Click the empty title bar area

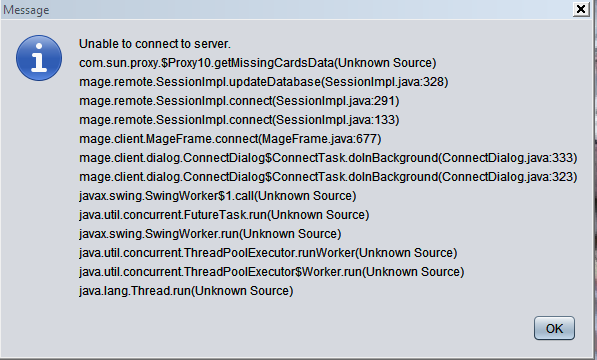(305, 10)
